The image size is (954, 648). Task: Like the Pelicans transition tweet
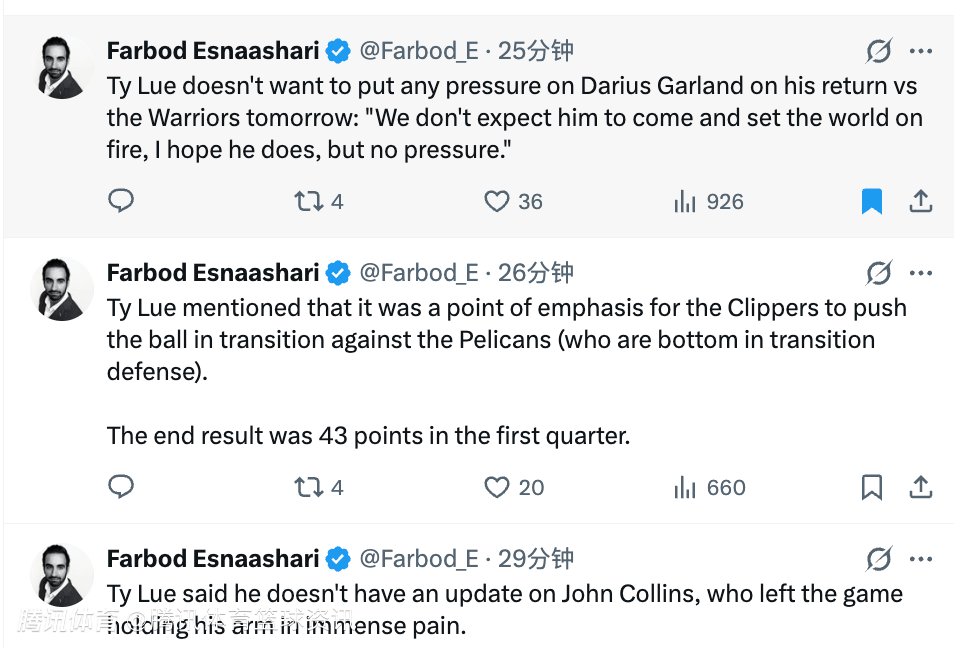(x=497, y=487)
